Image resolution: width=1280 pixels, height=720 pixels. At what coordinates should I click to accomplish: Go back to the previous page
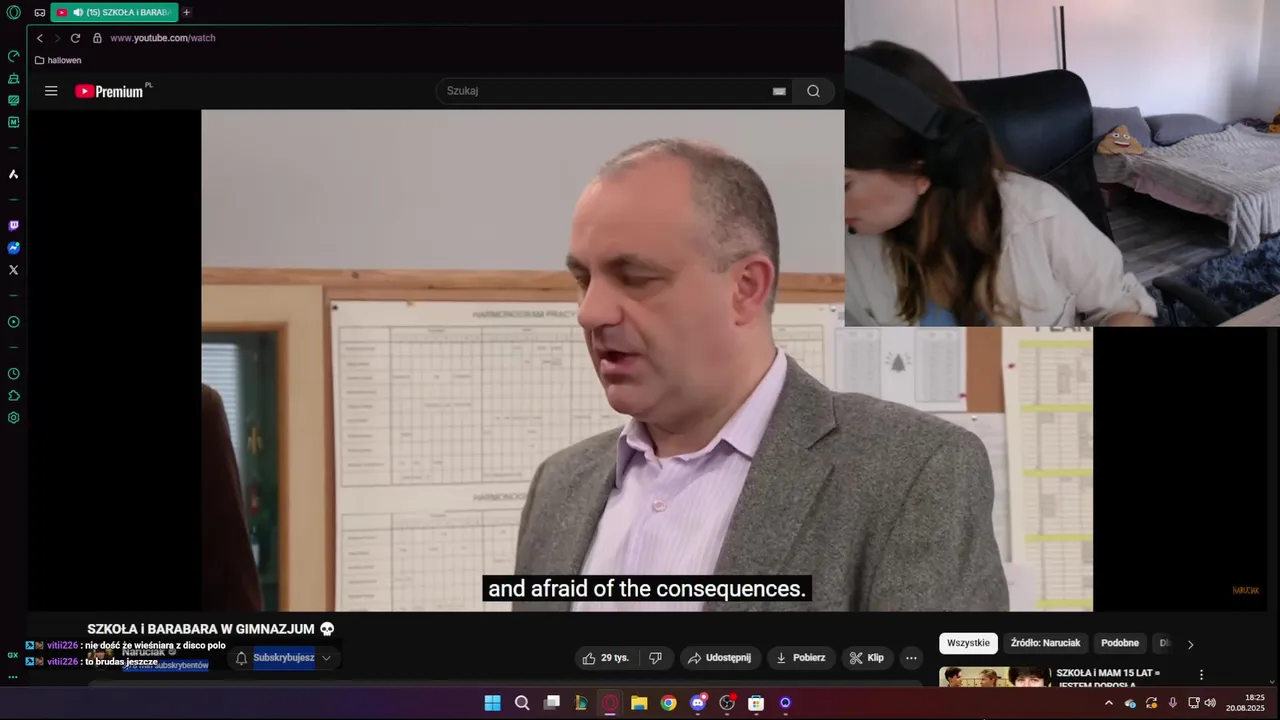(x=40, y=38)
